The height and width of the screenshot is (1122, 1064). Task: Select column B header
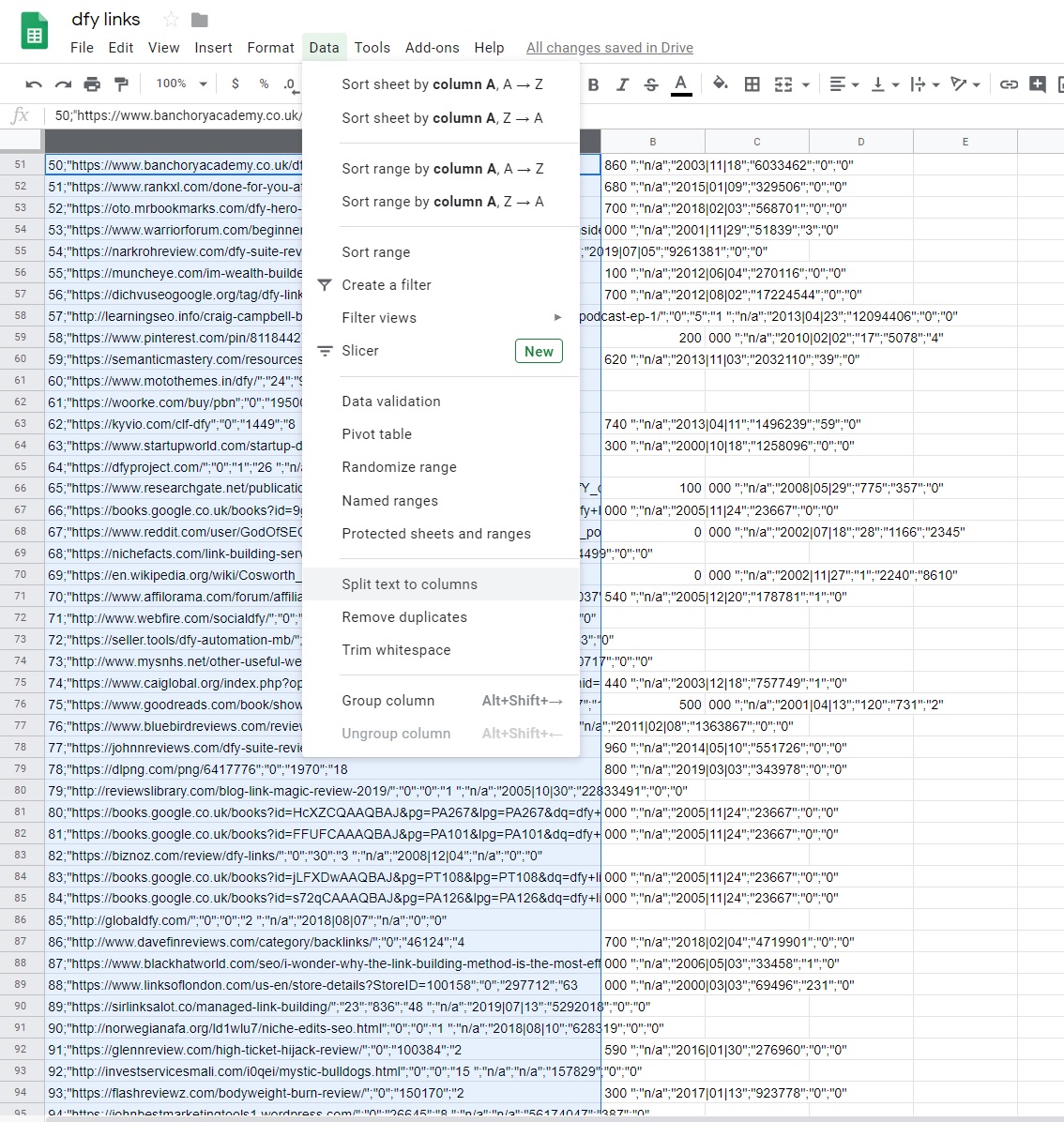pos(652,142)
